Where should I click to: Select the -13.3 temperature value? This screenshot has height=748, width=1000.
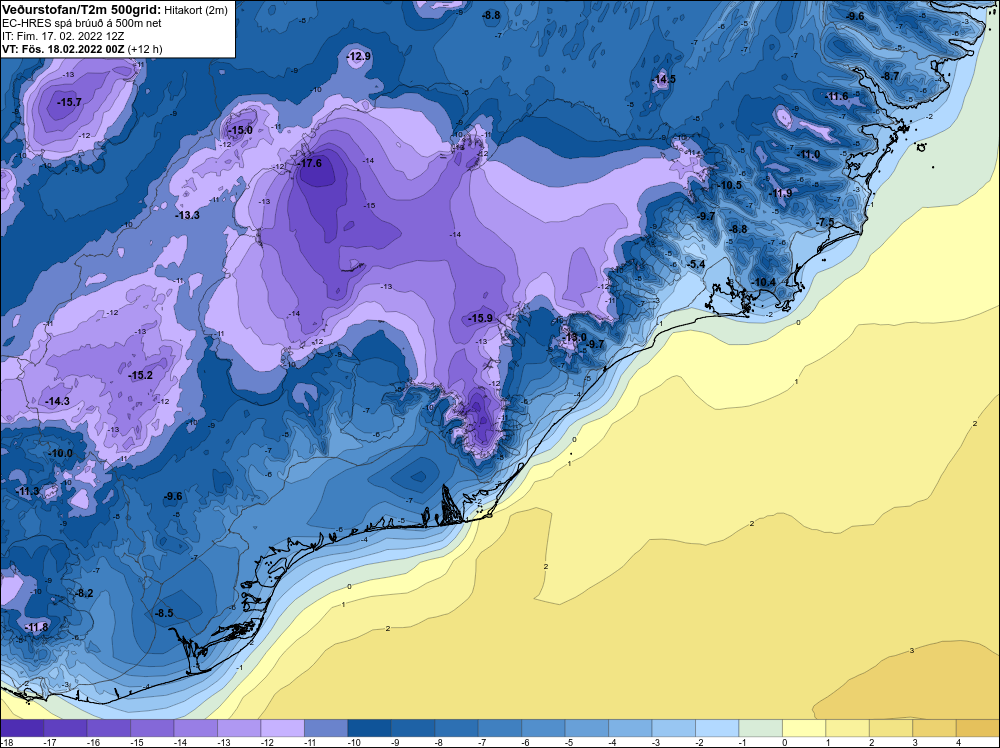188,215
